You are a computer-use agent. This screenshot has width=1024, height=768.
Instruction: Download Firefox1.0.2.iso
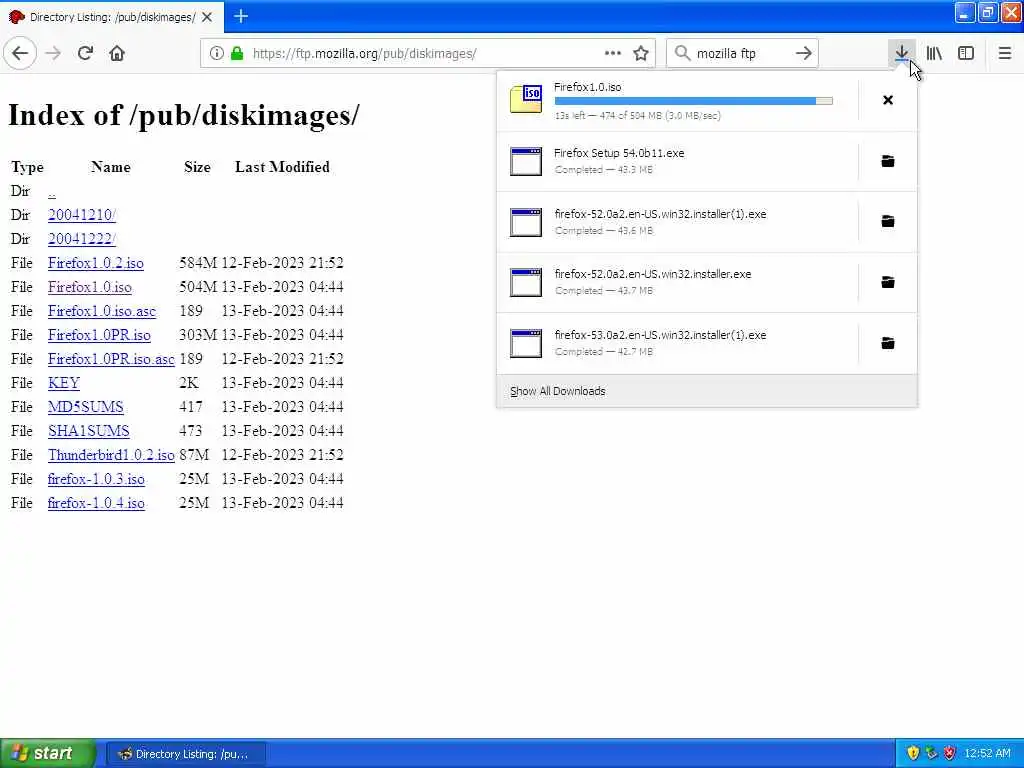95,263
